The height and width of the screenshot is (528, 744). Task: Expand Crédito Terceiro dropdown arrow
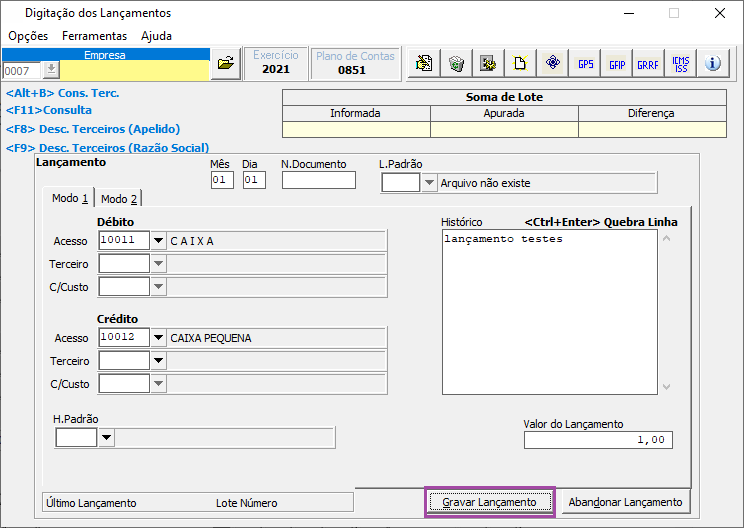[158, 361]
